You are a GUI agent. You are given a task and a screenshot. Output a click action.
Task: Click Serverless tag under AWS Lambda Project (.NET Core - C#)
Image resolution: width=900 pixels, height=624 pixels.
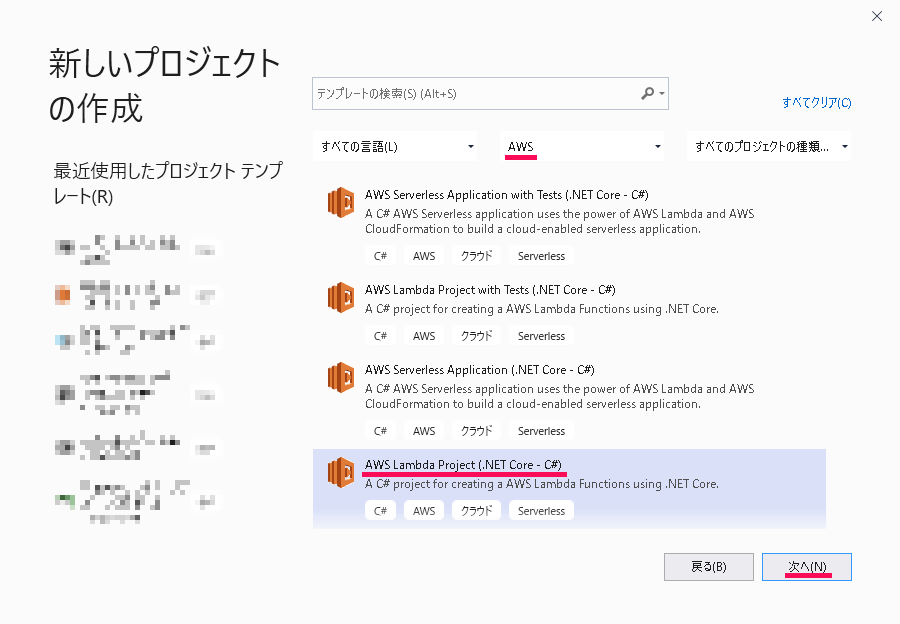541,511
